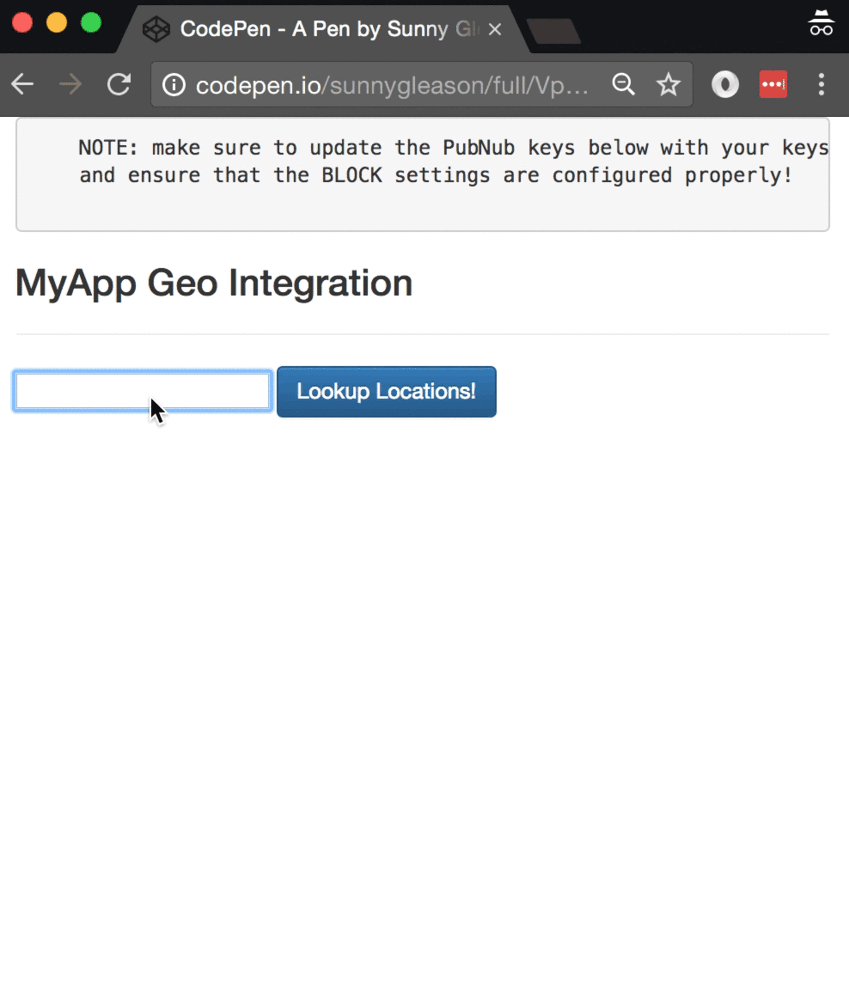The height and width of the screenshot is (1000, 849).
Task: Click the MyApp Geo Integration heading
Action: point(214,283)
